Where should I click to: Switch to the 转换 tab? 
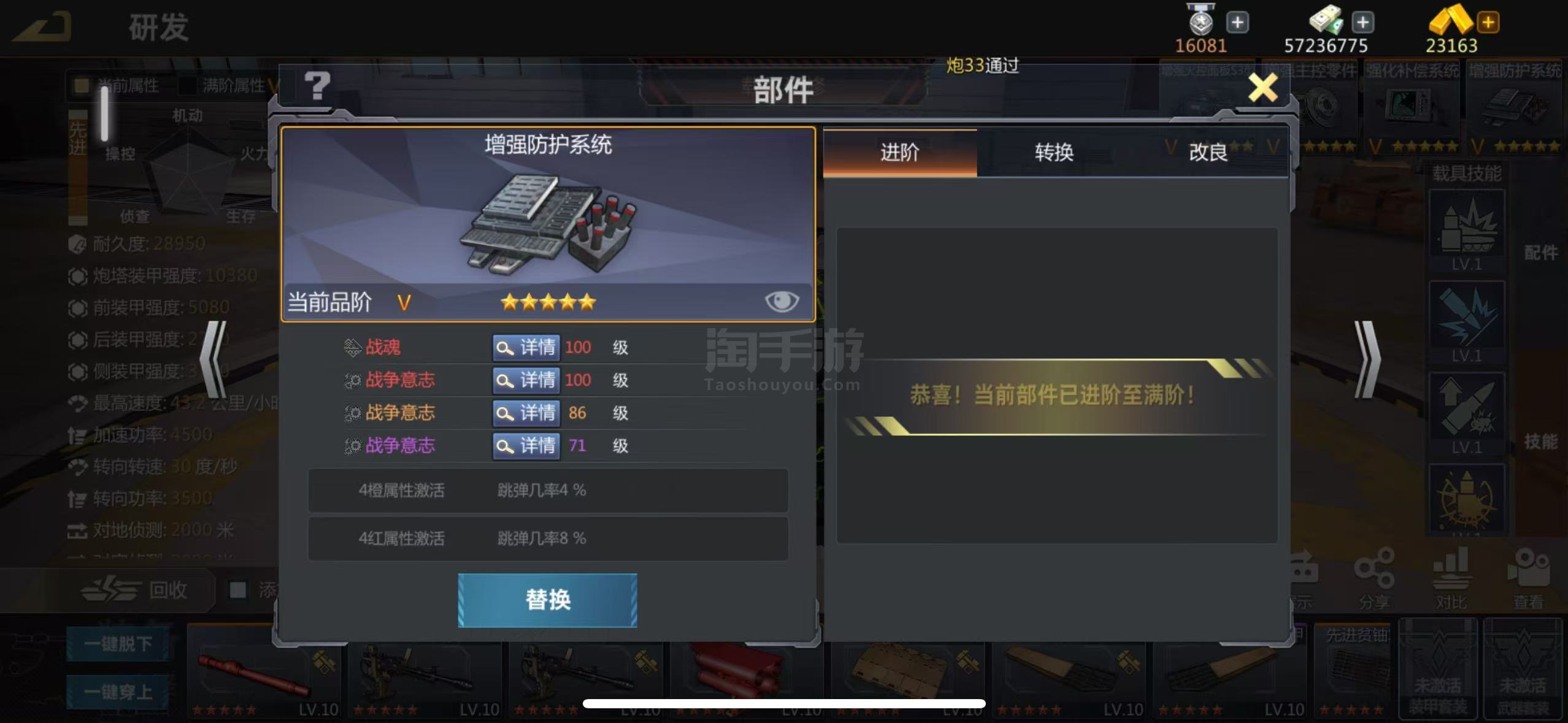click(x=1054, y=152)
